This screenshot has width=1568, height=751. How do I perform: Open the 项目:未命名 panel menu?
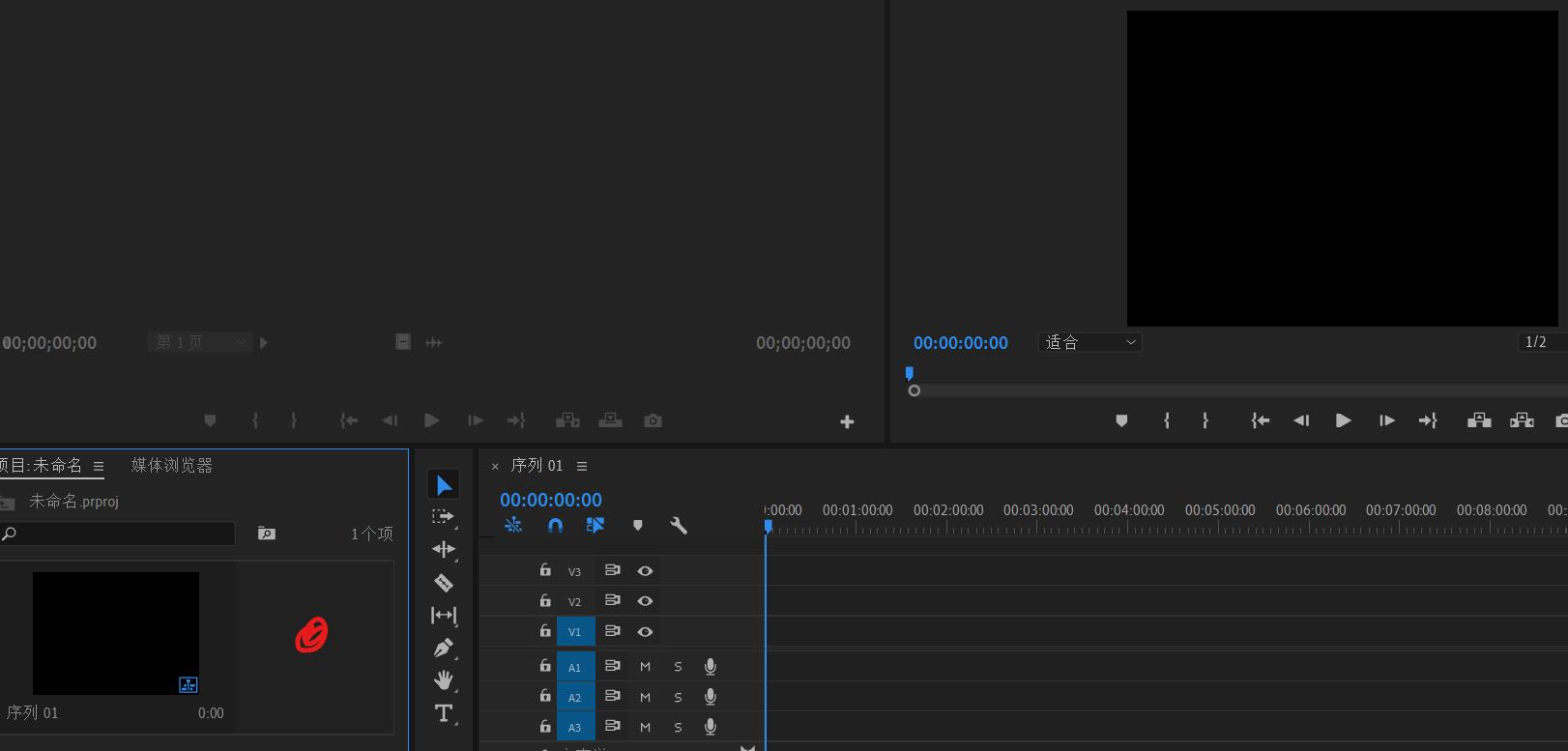click(99, 466)
